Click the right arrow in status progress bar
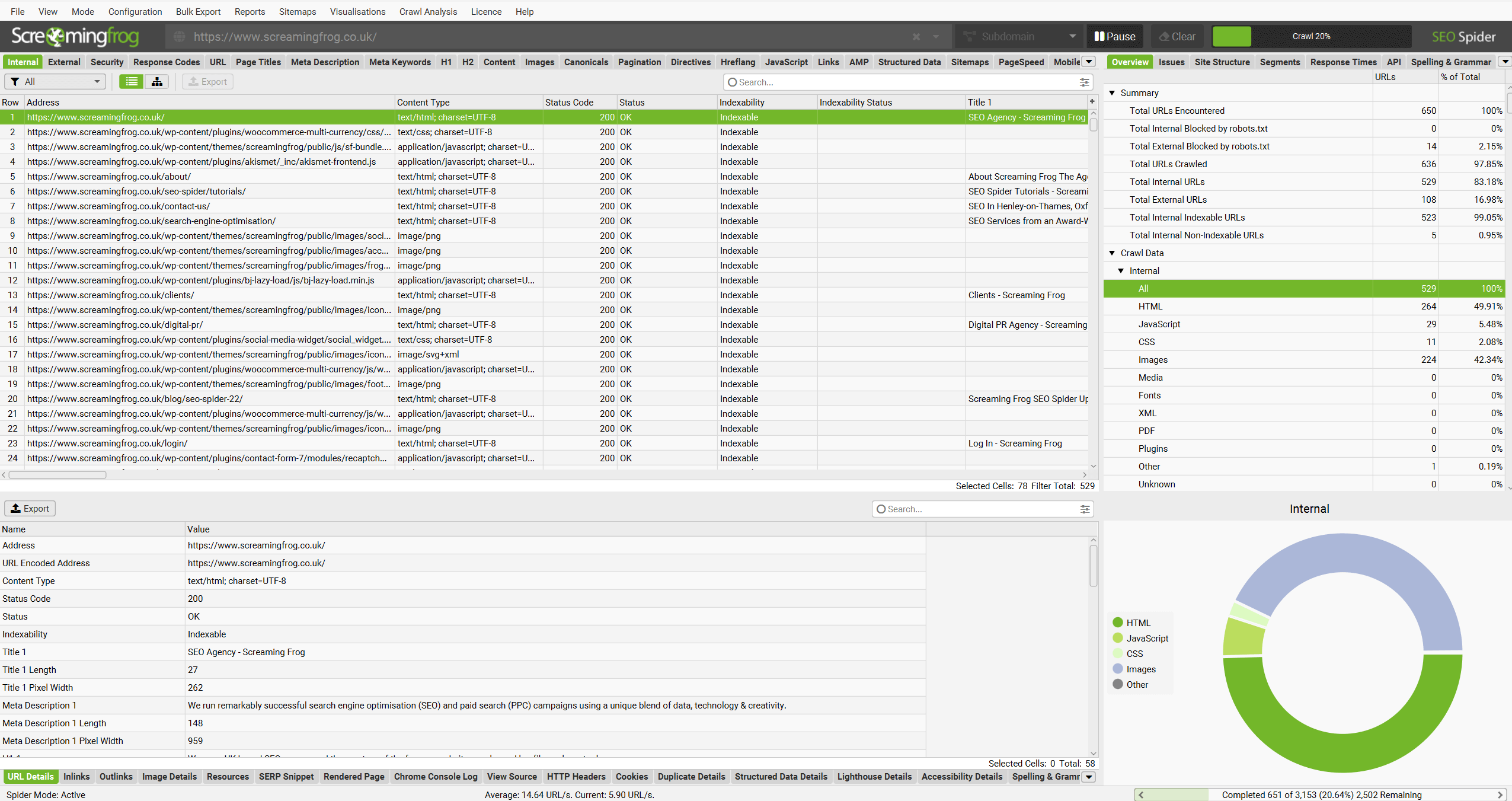Screen dimensions: 1512x801 point(1500,795)
